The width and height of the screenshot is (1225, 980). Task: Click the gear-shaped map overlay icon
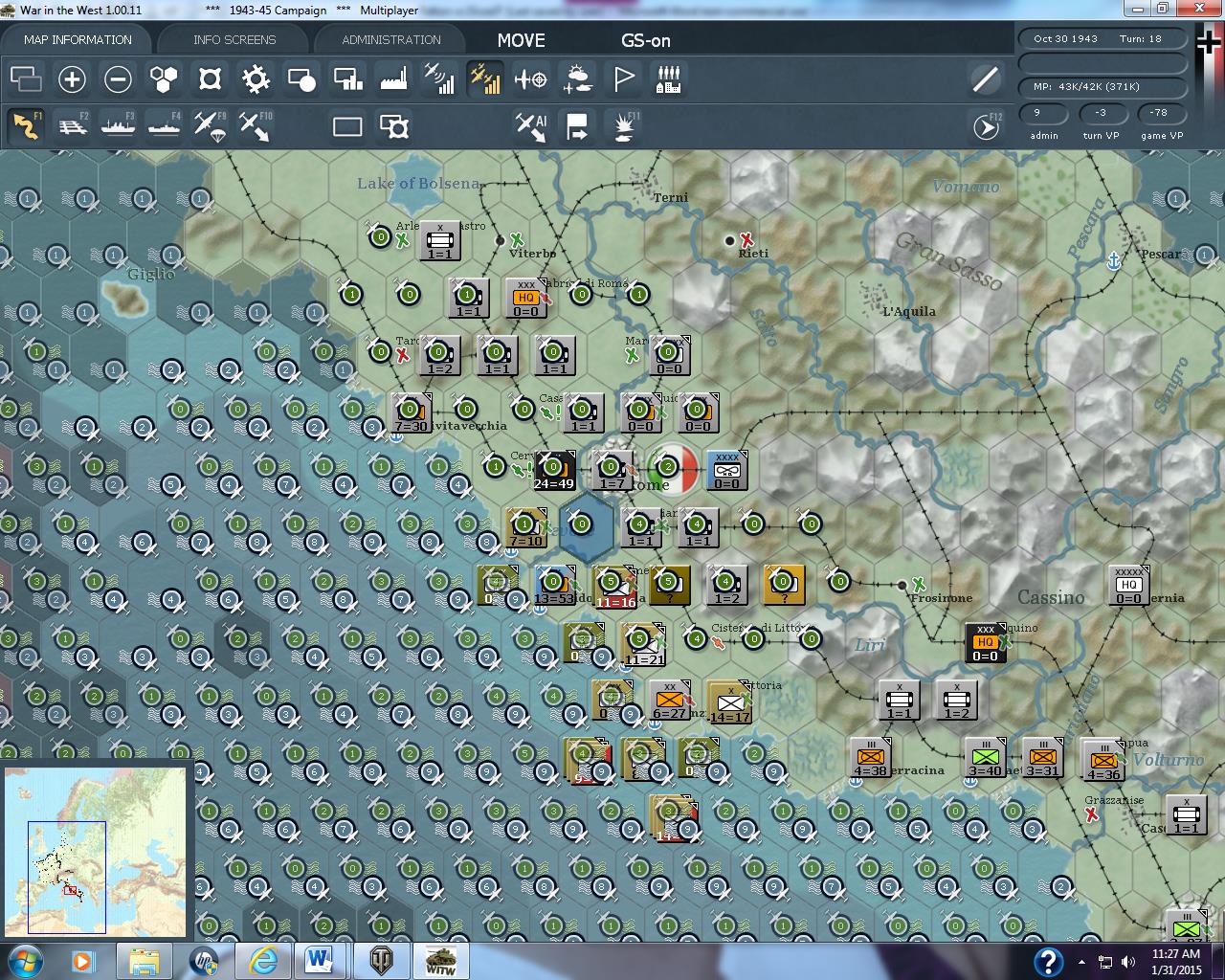coord(256,78)
